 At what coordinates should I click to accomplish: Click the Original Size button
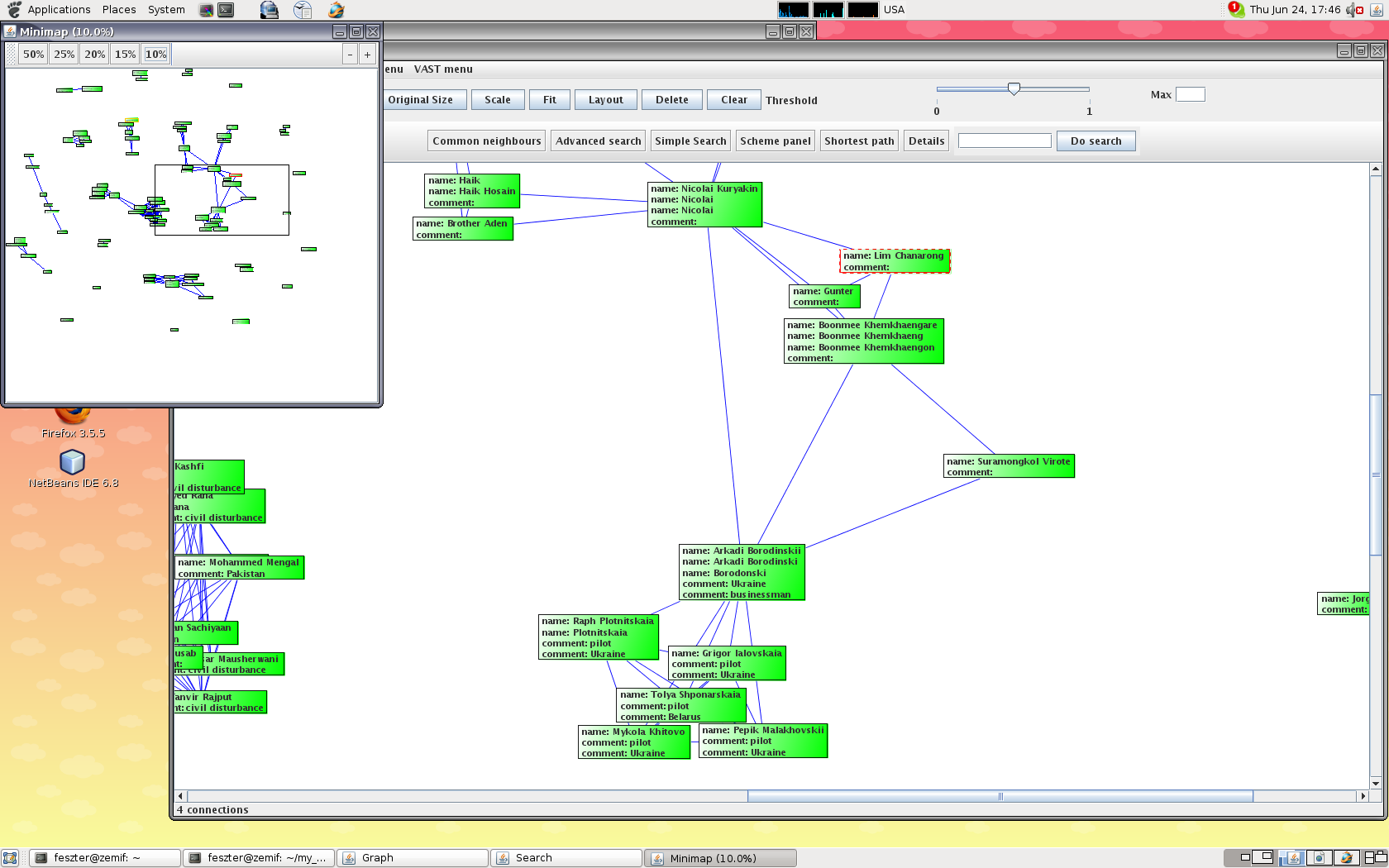425,100
